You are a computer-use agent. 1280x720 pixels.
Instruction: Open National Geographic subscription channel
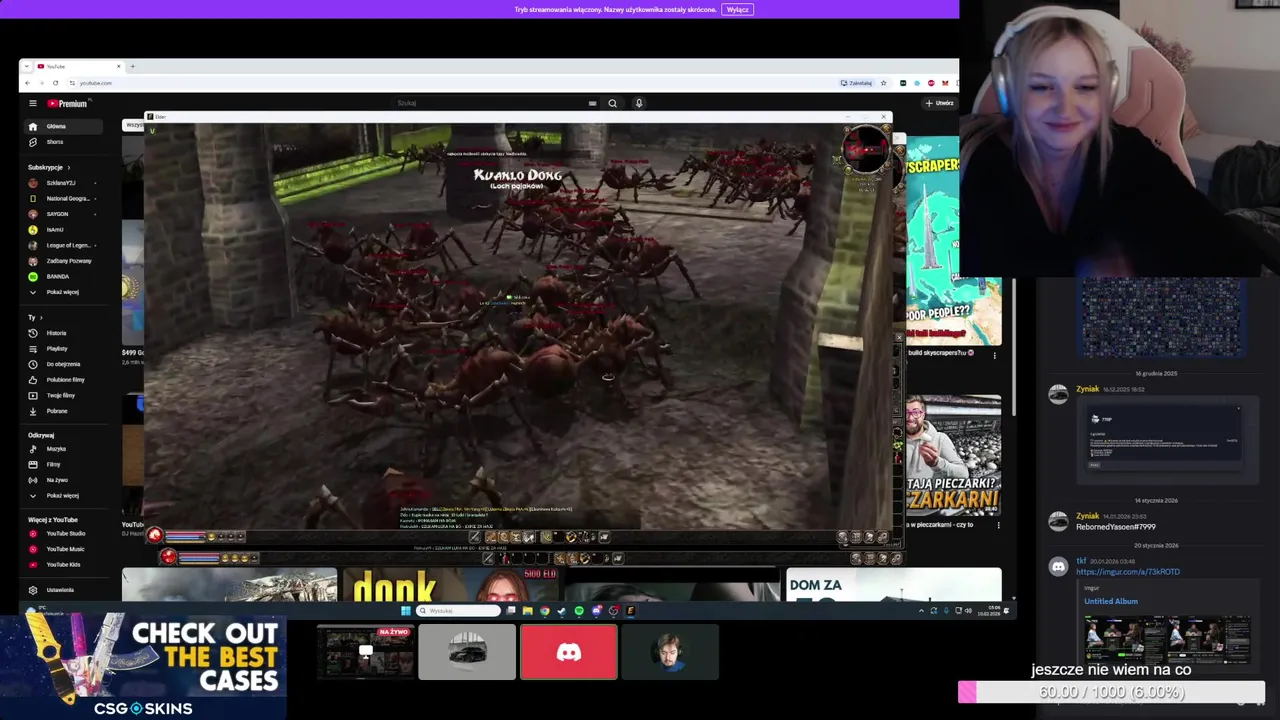point(63,198)
